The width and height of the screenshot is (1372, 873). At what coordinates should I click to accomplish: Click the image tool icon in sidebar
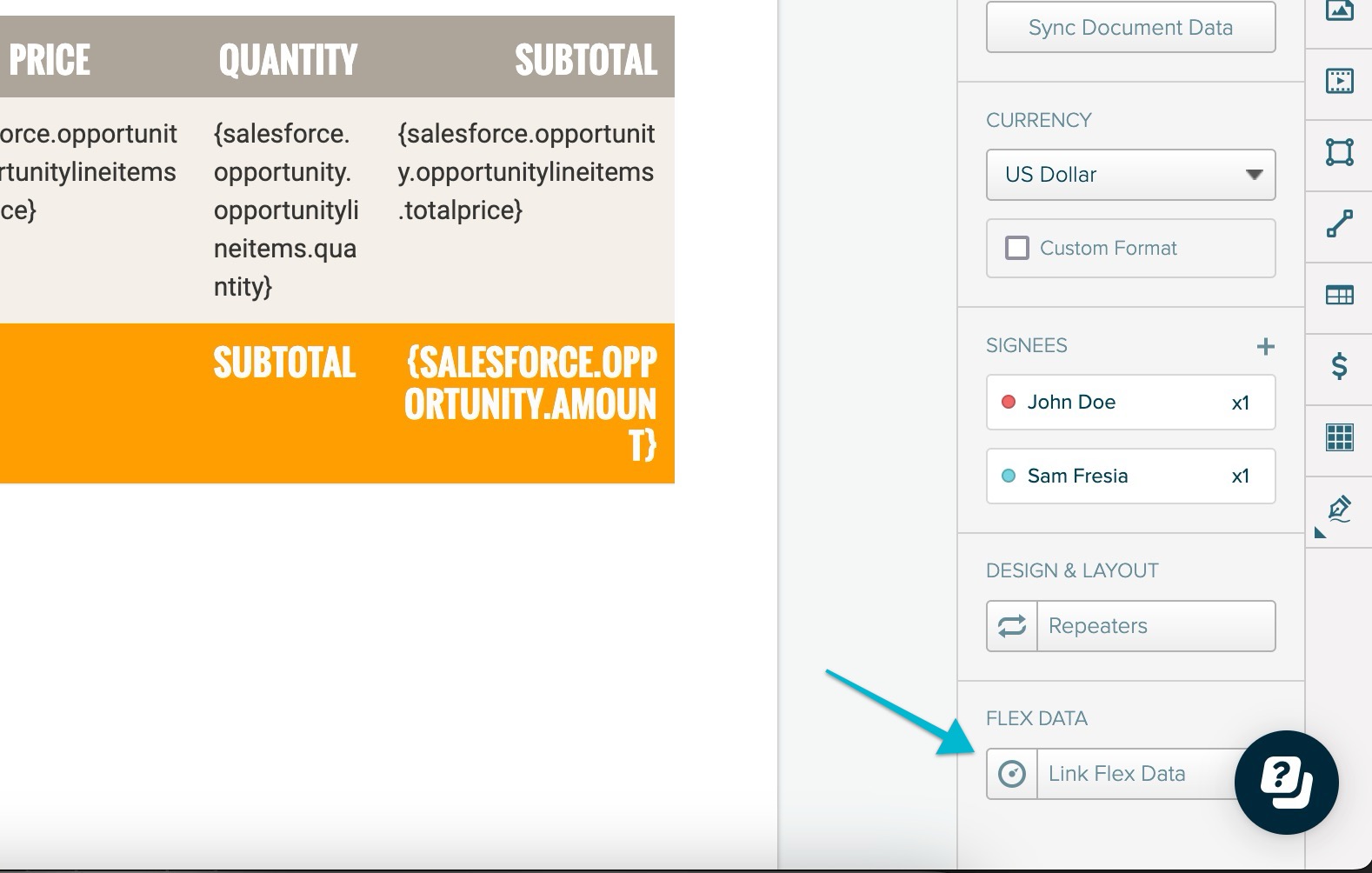tap(1339, 10)
